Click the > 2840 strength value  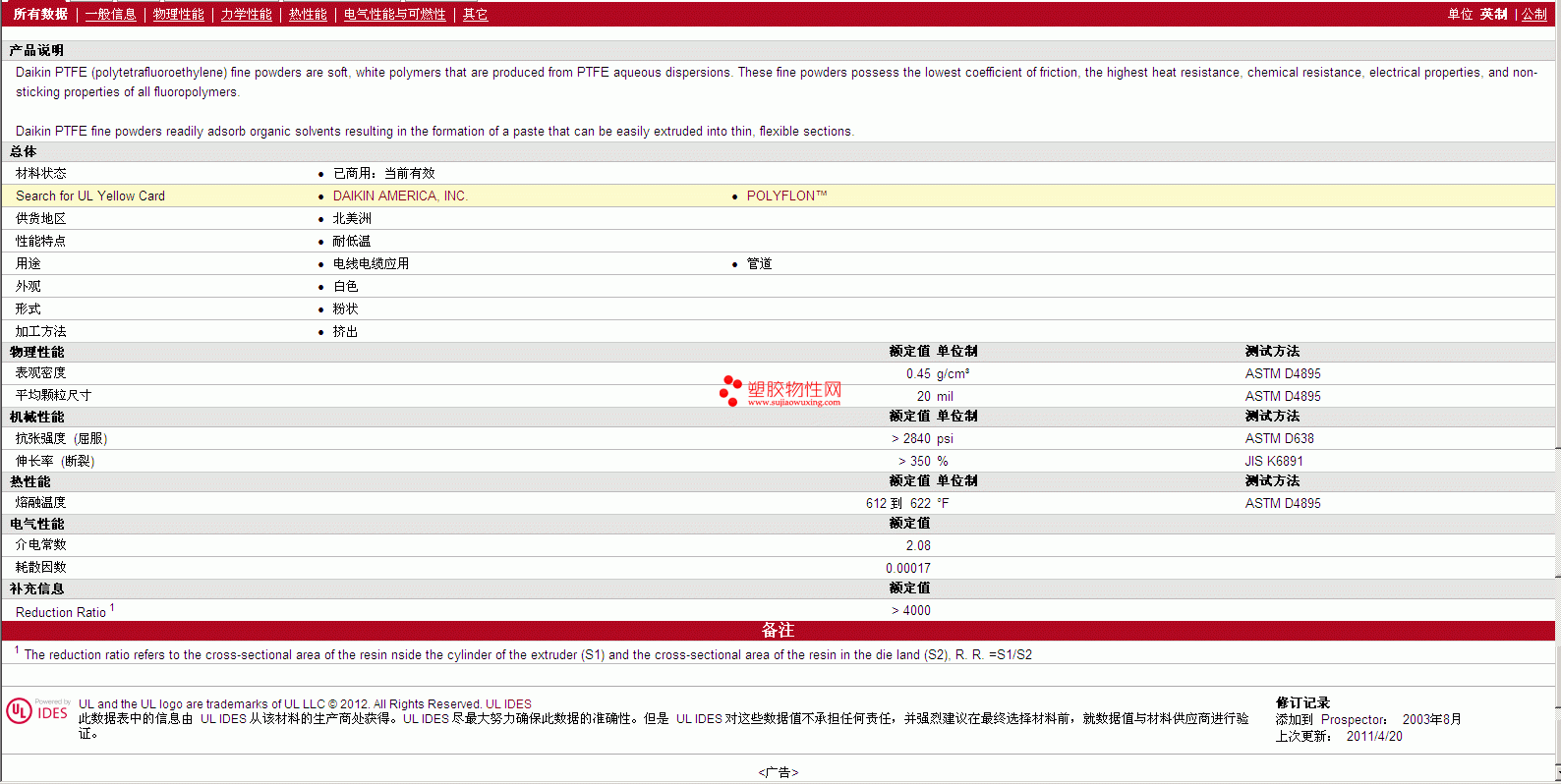(911, 438)
